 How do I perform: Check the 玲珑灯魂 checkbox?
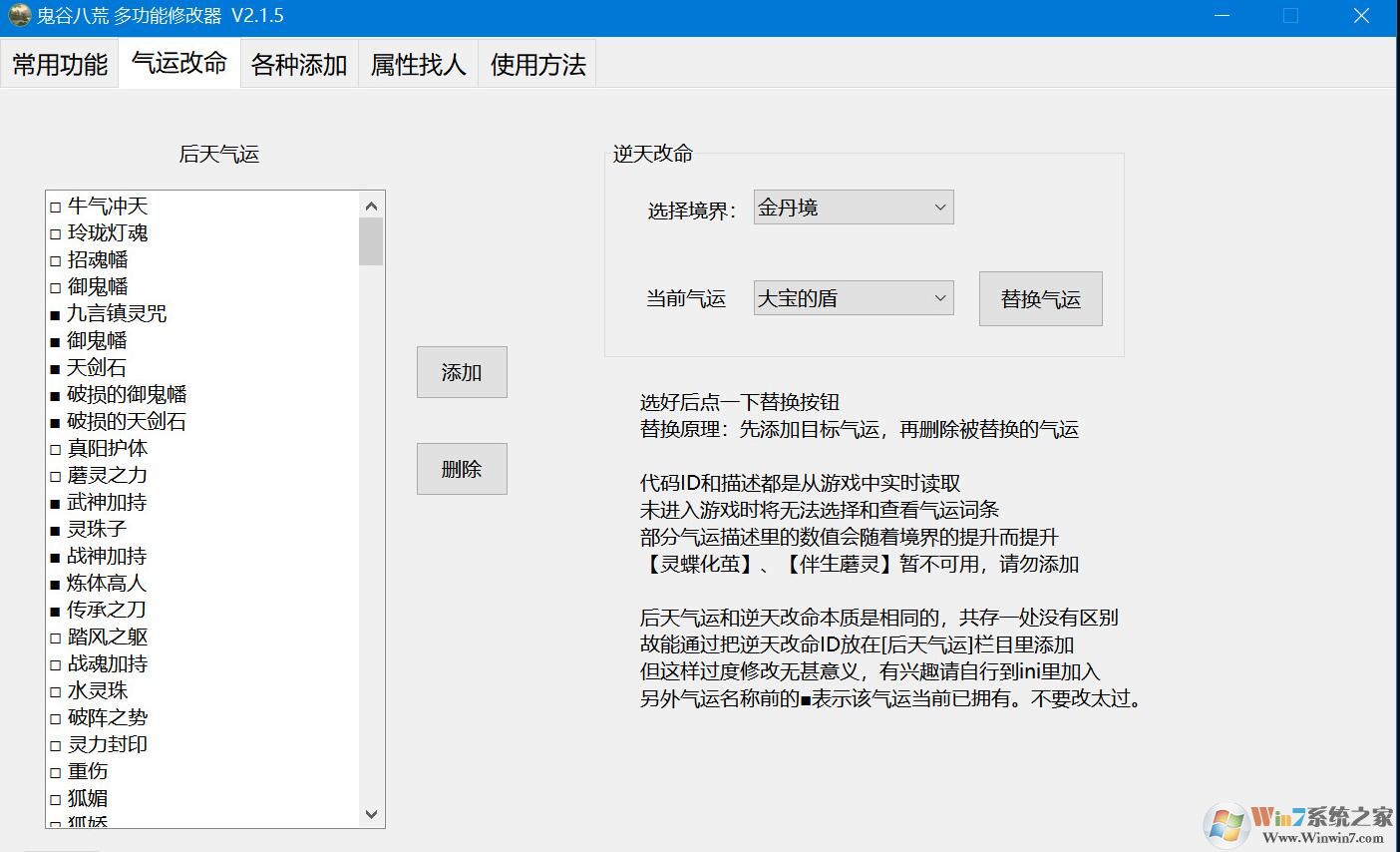(x=53, y=232)
